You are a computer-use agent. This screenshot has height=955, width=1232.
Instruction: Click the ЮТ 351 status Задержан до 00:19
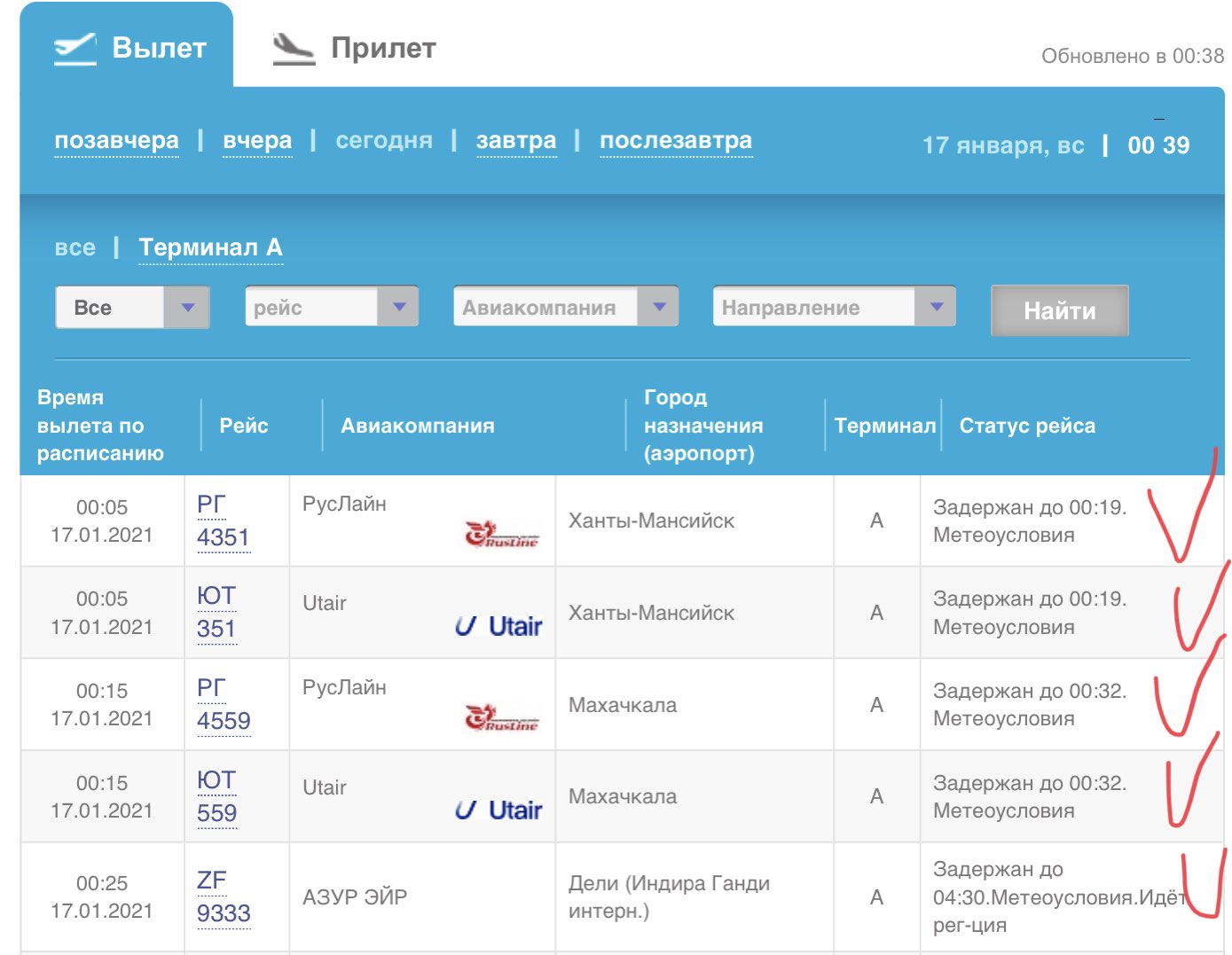pyautogui.click(x=1030, y=613)
